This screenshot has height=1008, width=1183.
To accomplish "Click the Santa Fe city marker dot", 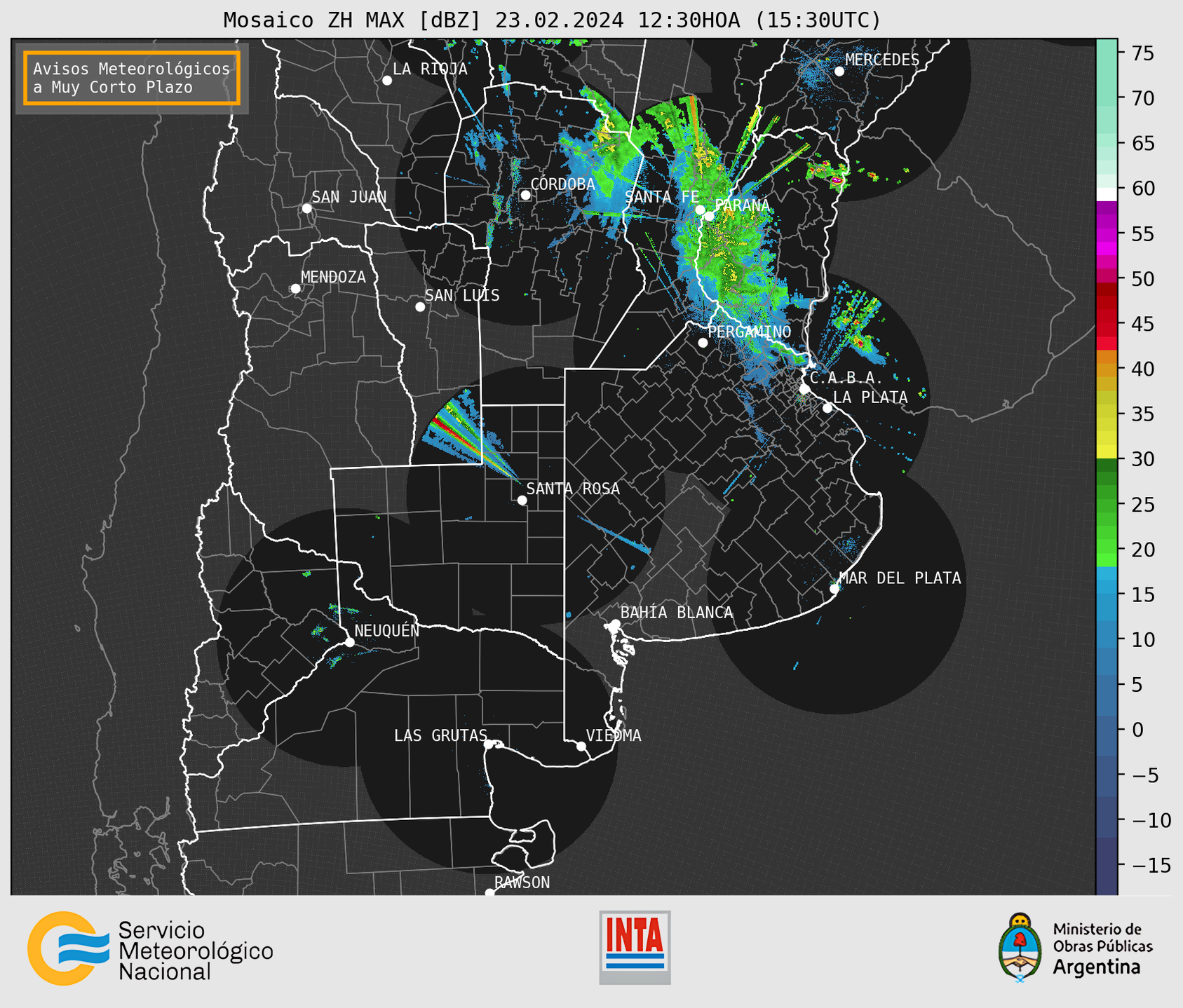I will point(700,210).
